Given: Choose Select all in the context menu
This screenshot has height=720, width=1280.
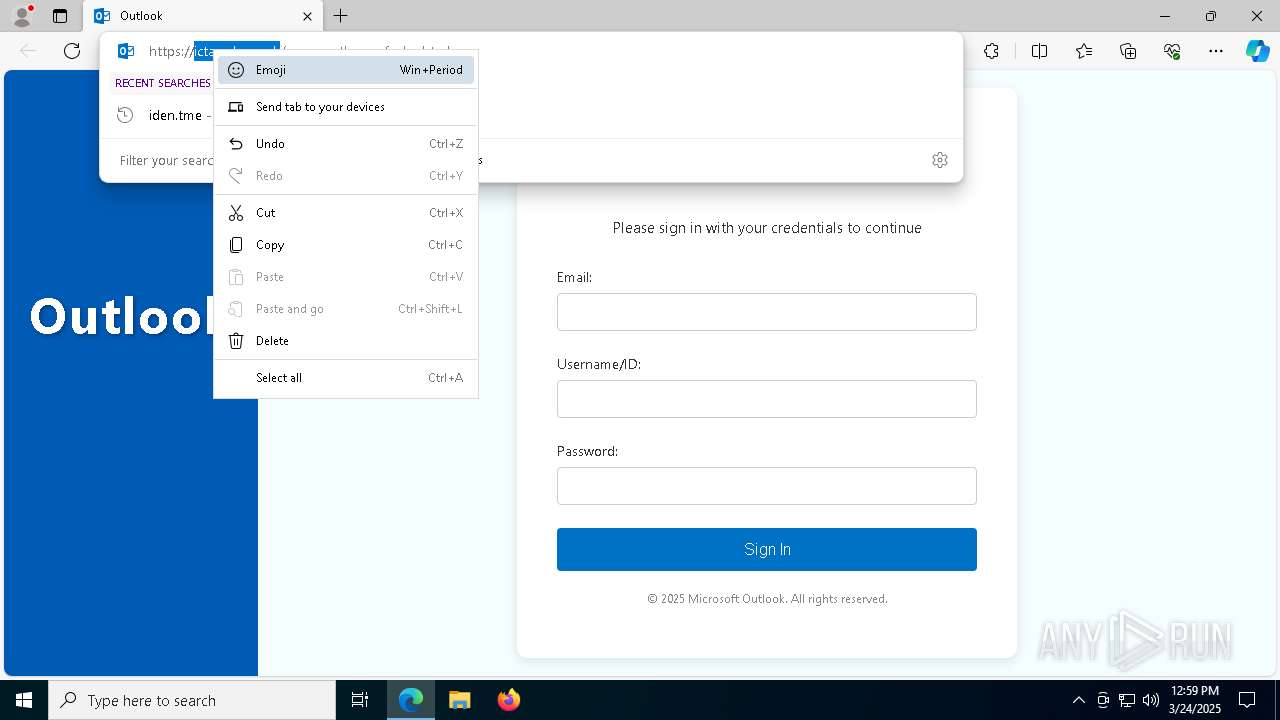Looking at the screenshot, I should point(346,378).
